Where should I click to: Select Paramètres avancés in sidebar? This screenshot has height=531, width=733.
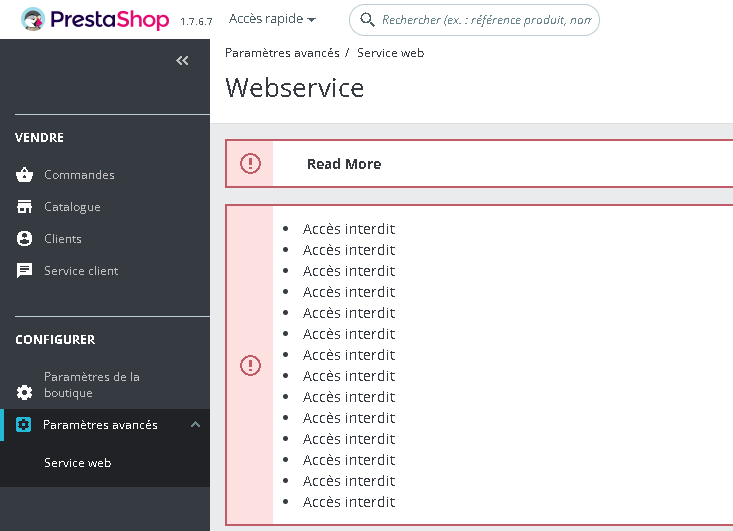tap(100, 424)
